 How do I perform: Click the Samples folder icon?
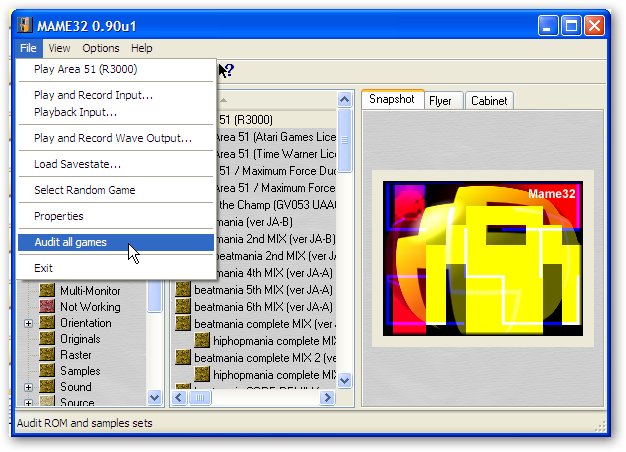click(47, 370)
